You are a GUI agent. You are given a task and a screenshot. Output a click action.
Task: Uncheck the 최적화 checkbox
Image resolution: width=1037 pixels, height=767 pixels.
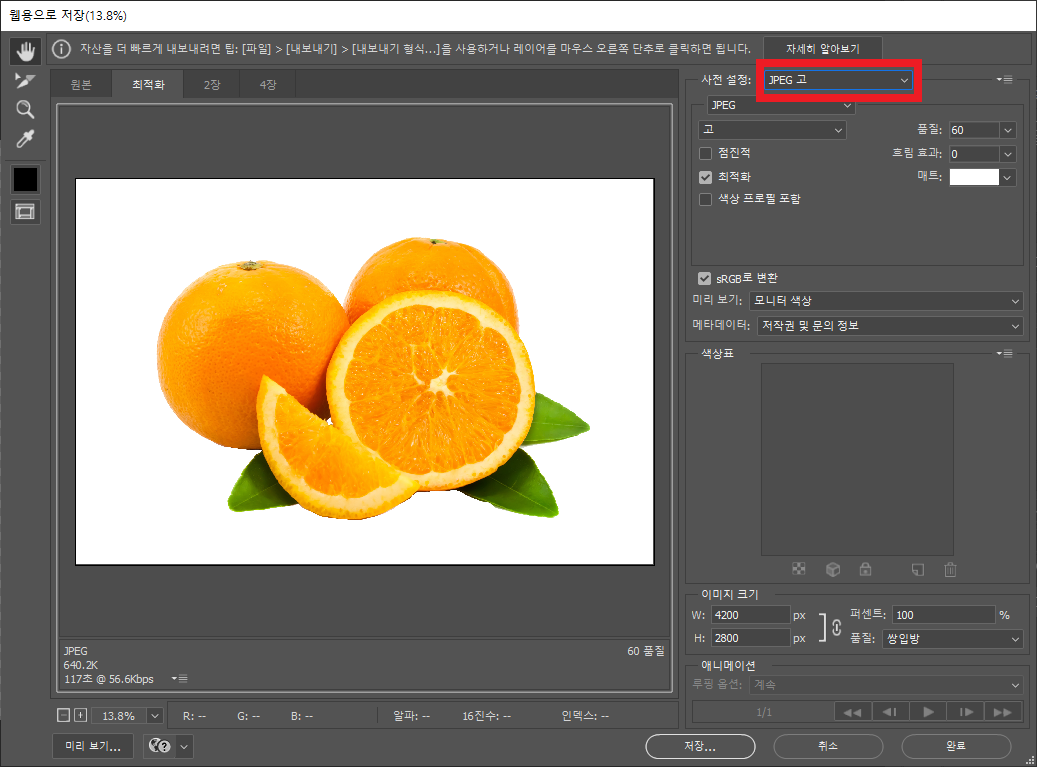tap(706, 176)
